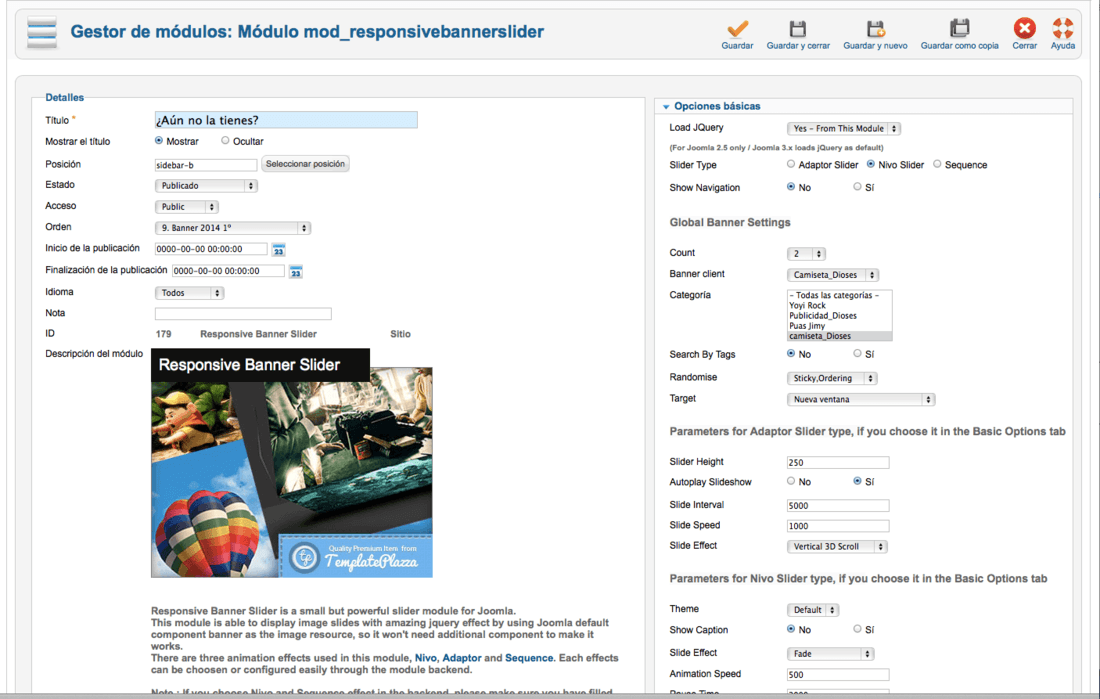Screen dimensions: 1100x699
Task: Set Show Navigation to No
Action: 791,187
